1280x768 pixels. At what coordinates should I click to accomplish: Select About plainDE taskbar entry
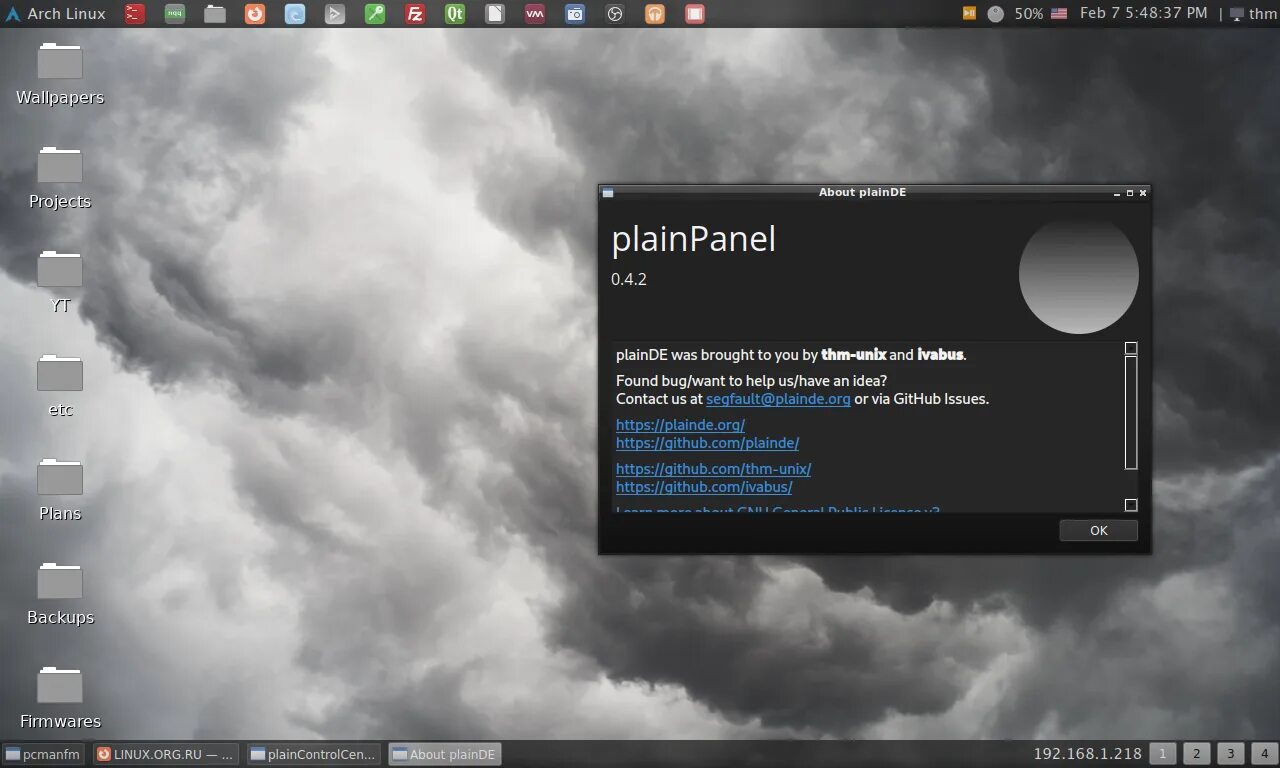click(x=444, y=755)
